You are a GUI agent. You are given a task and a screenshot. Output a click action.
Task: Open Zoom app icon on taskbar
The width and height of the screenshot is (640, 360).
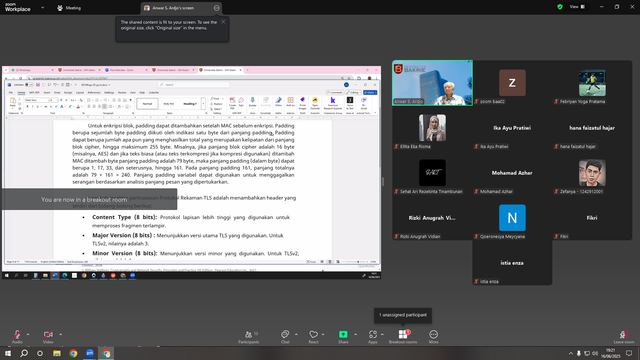coord(89,353)
